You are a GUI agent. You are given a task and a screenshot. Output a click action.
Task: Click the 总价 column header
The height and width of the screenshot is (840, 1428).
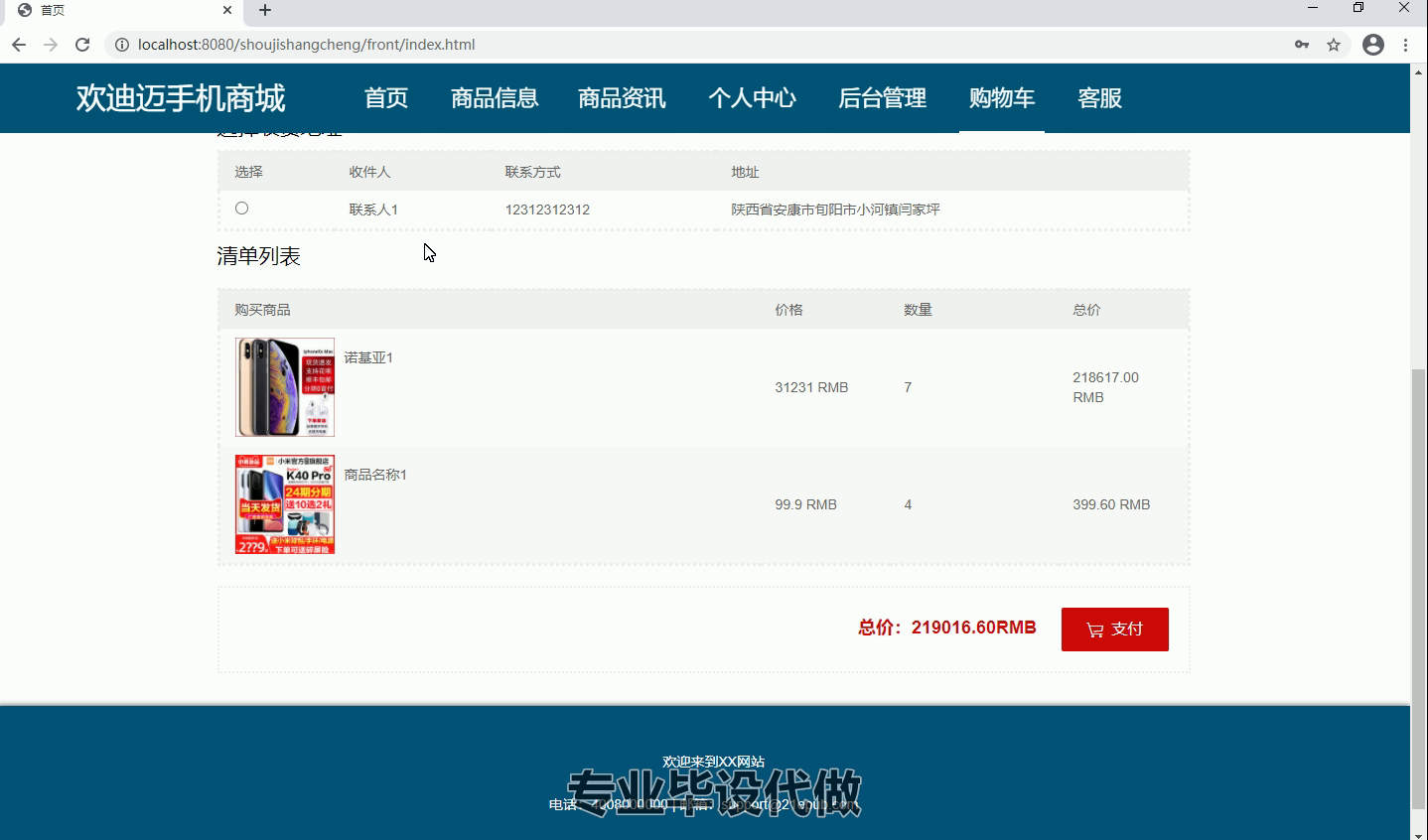tap(1086, 310)
